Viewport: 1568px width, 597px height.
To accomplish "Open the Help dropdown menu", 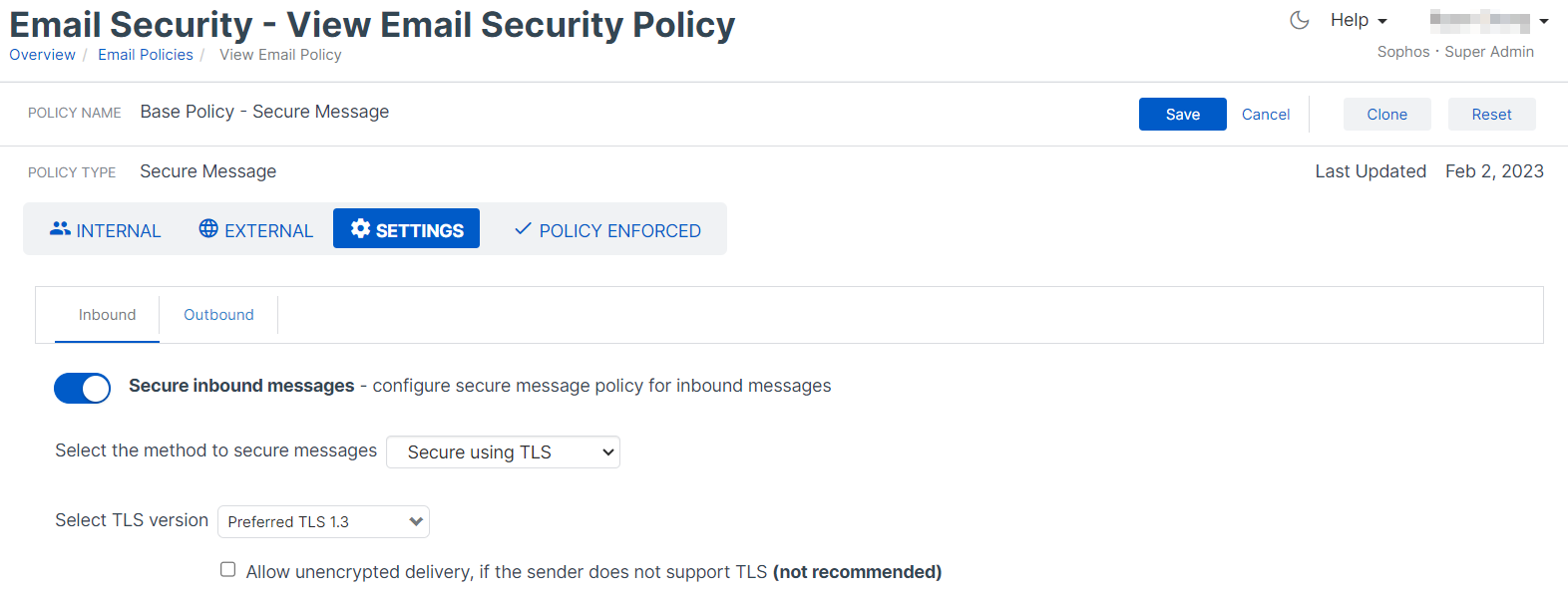I will click(x=1359, y=20).
